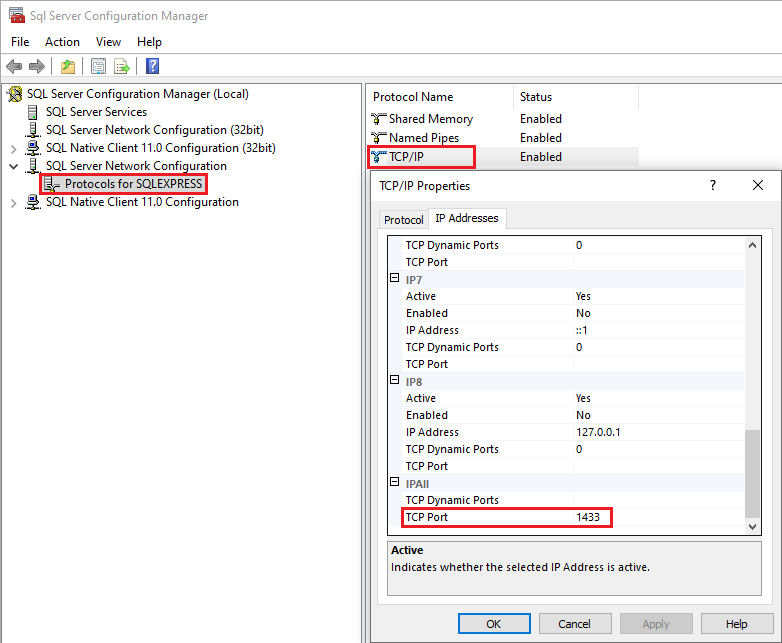Click the Protocol Name column header
Viewport: 782px width, 643px height.
click(440, 97)
